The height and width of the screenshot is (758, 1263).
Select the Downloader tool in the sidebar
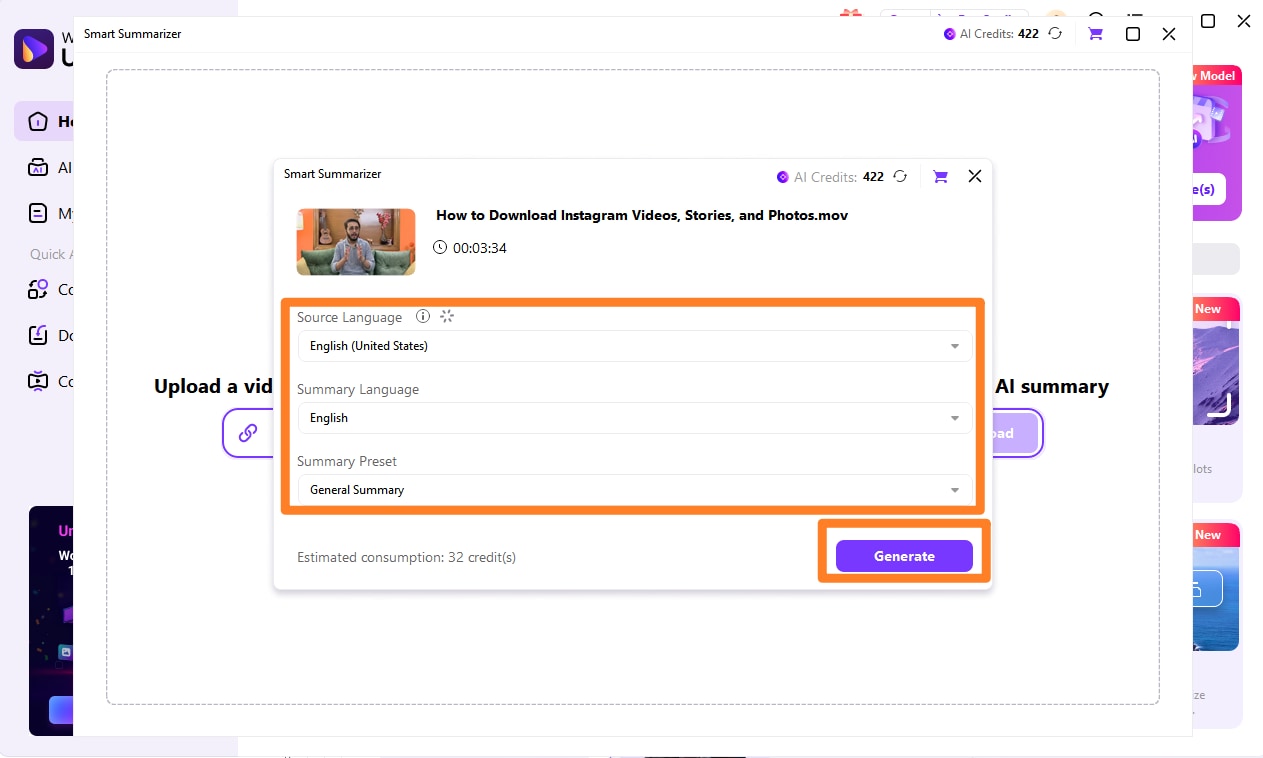click(x=38, y=335)
